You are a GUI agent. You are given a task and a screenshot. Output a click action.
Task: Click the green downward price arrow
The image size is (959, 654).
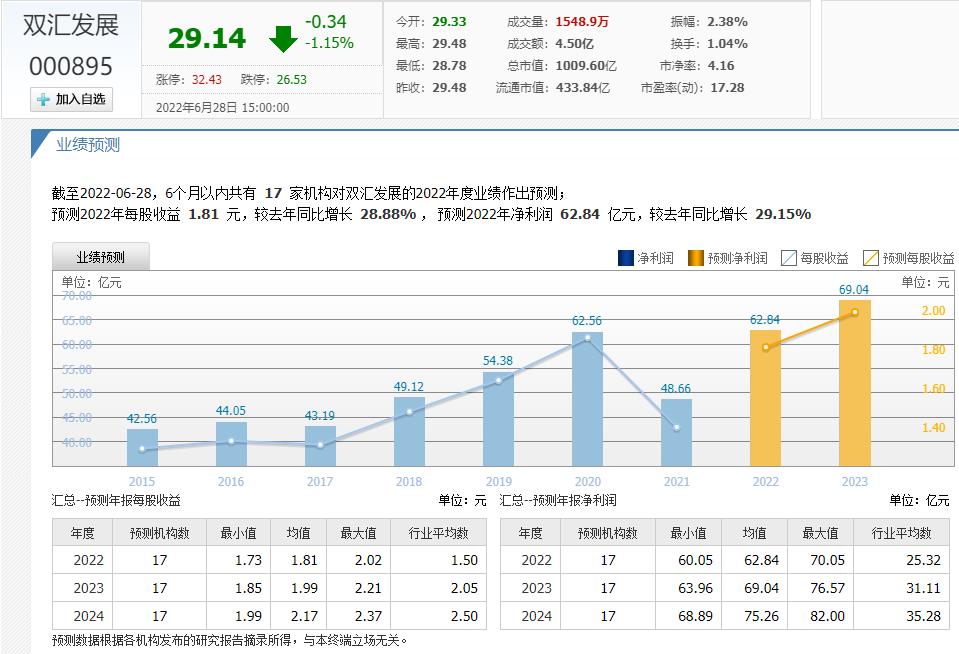click(x=283, y=39)
